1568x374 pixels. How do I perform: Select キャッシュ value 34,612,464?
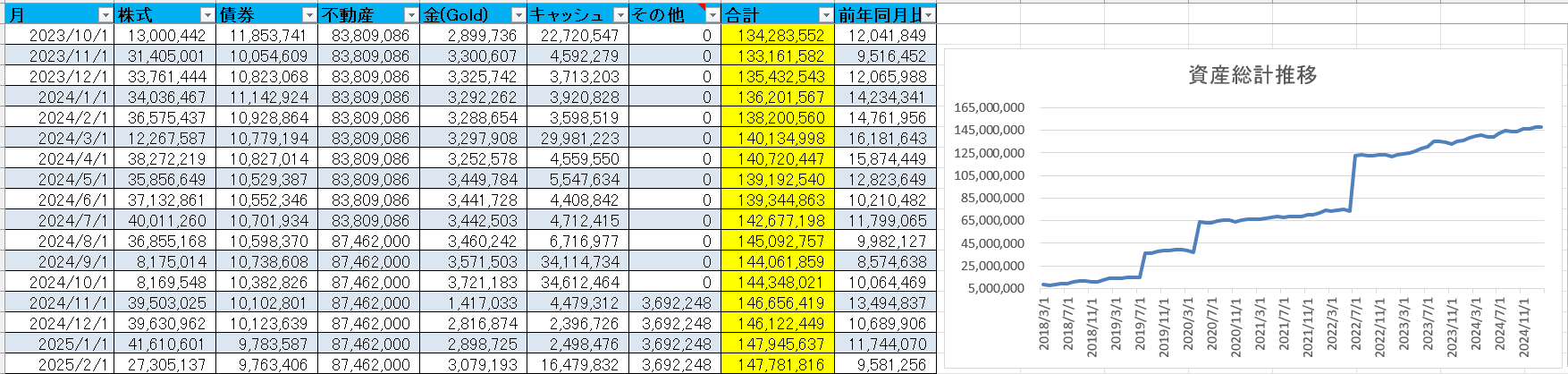point(578,283)
